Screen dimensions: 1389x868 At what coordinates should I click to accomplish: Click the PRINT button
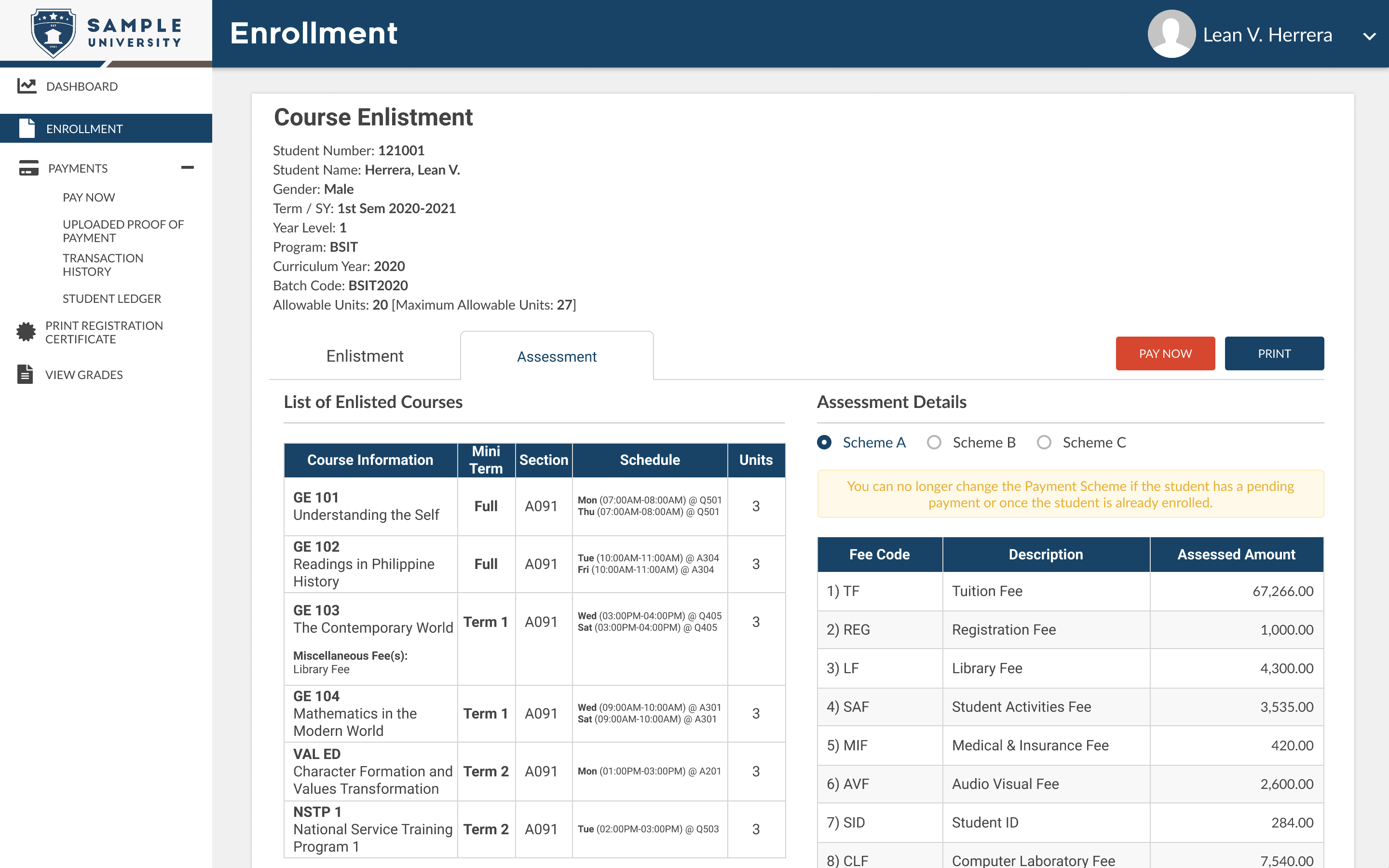[1274, 353]
